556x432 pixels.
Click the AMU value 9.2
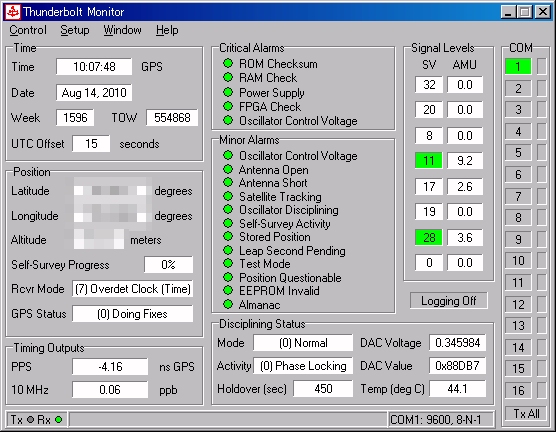tap(465, 161)
